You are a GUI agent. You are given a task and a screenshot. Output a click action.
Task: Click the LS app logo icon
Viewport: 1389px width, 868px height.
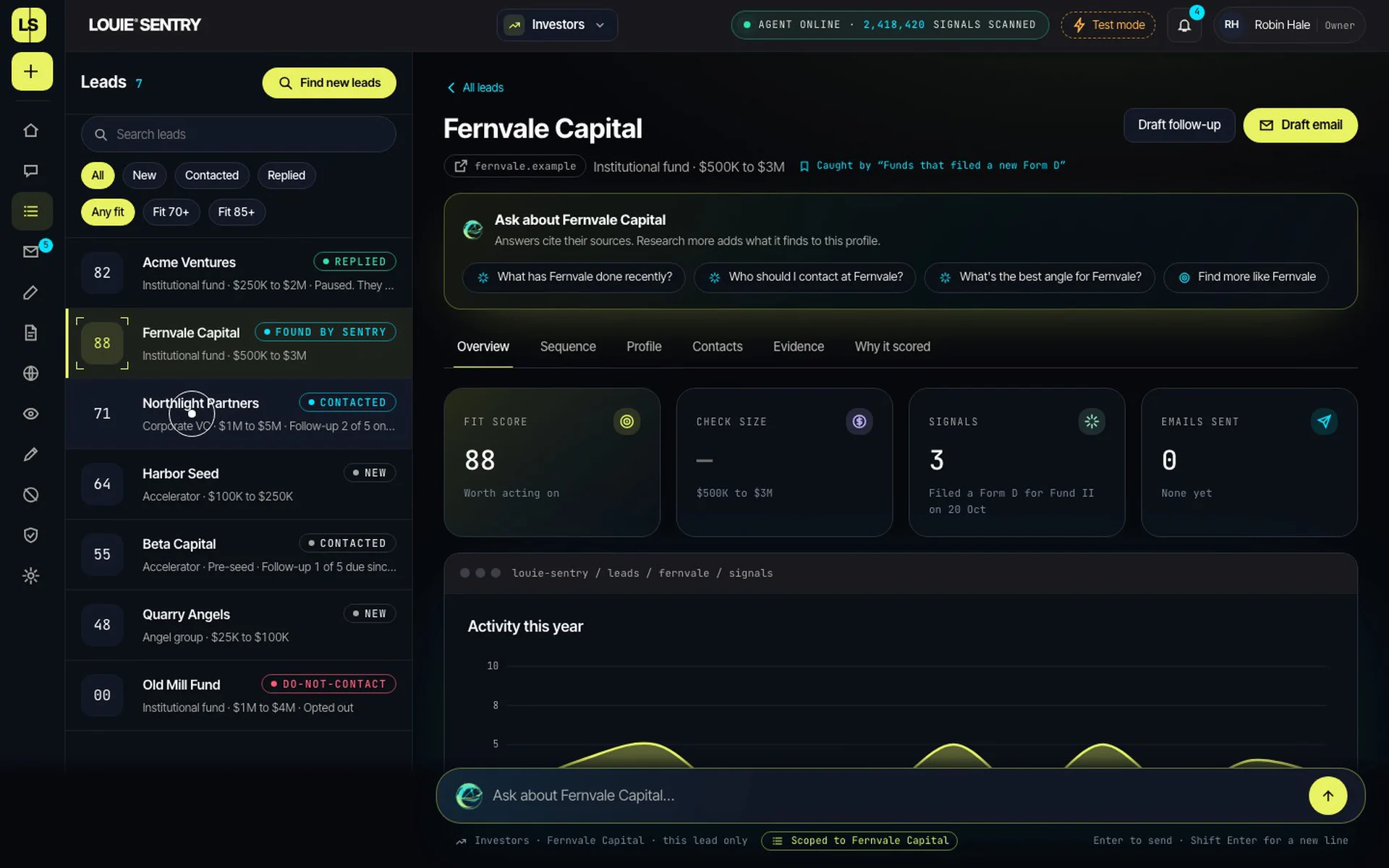pyautogui.click(x=29, y=25)
